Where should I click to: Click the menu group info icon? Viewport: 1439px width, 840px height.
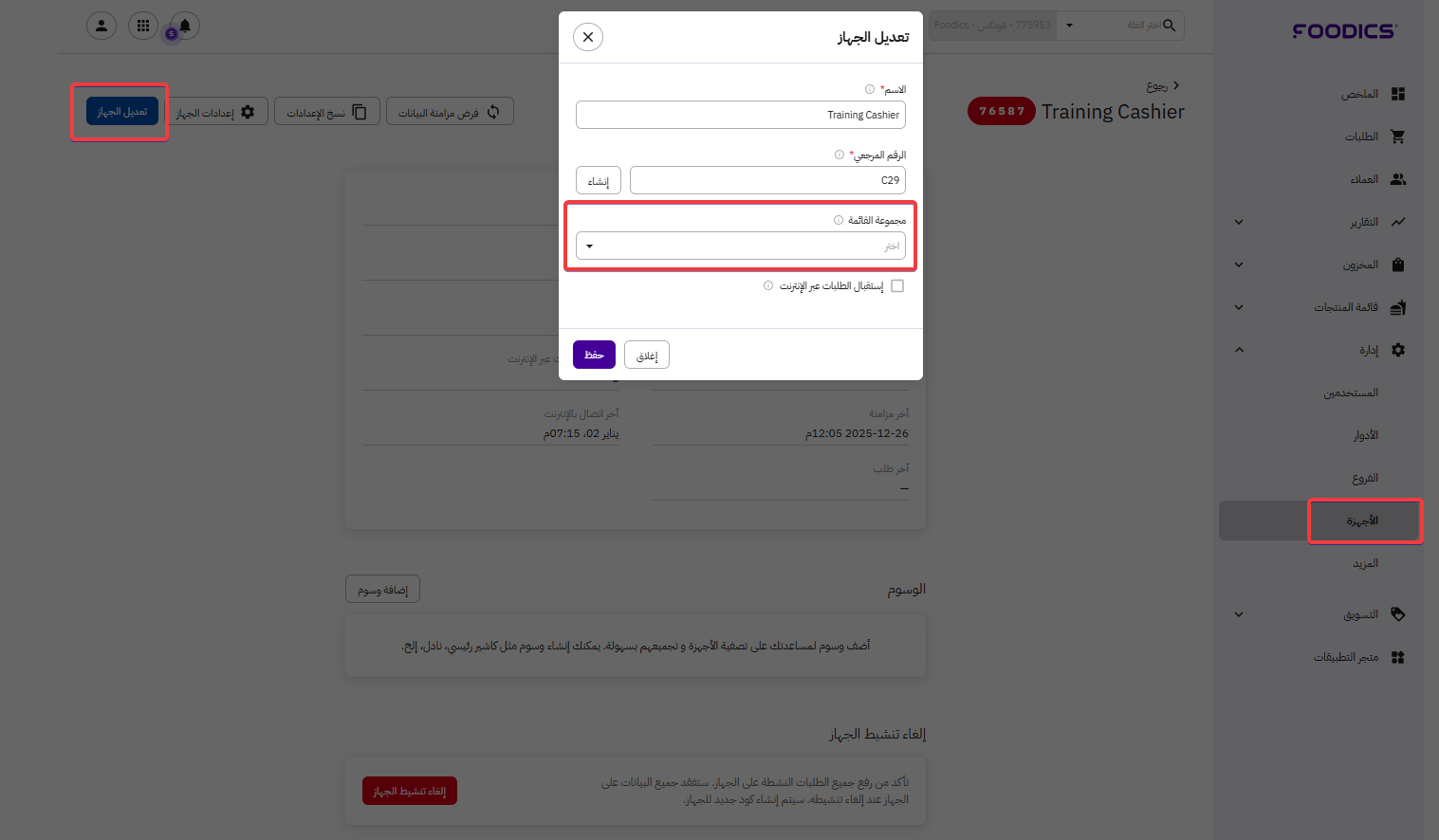[839, 220]
